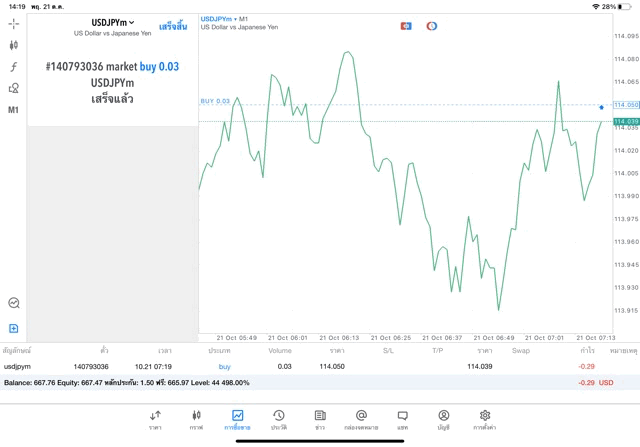
Task: Go to the Settings tab
Action: 484,419
